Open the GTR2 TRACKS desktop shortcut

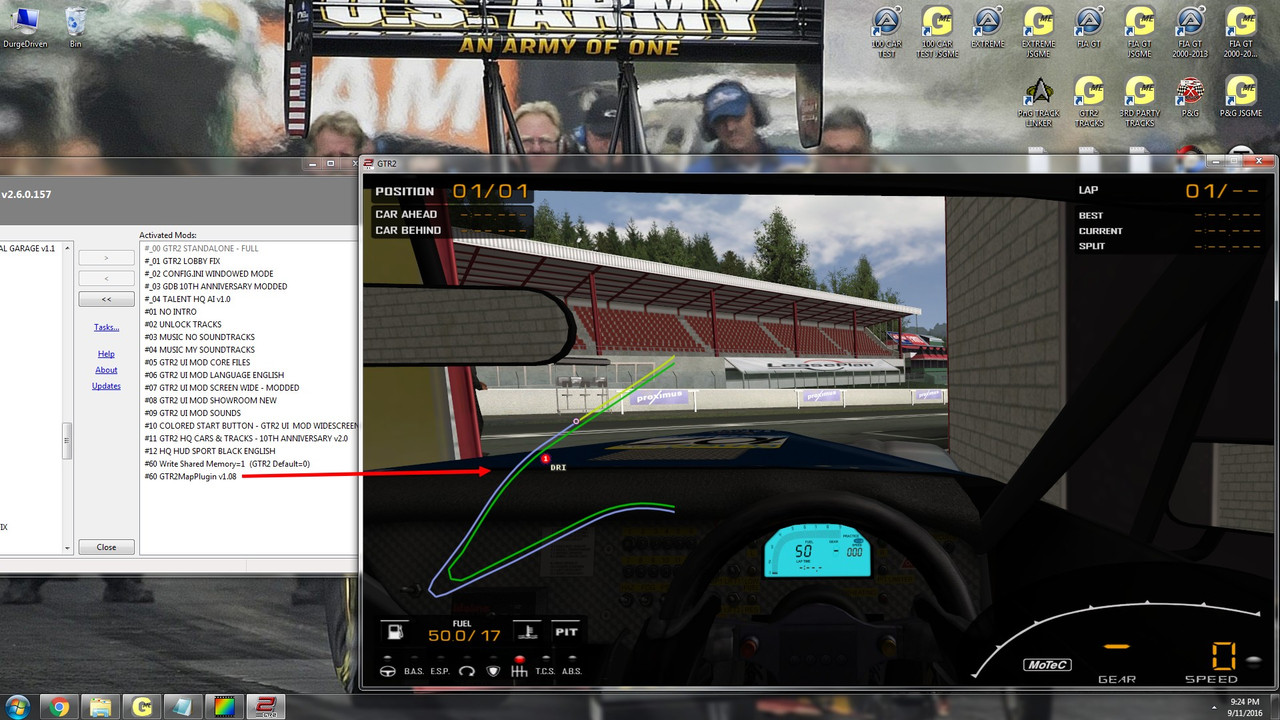click(x=1089, y=103)
